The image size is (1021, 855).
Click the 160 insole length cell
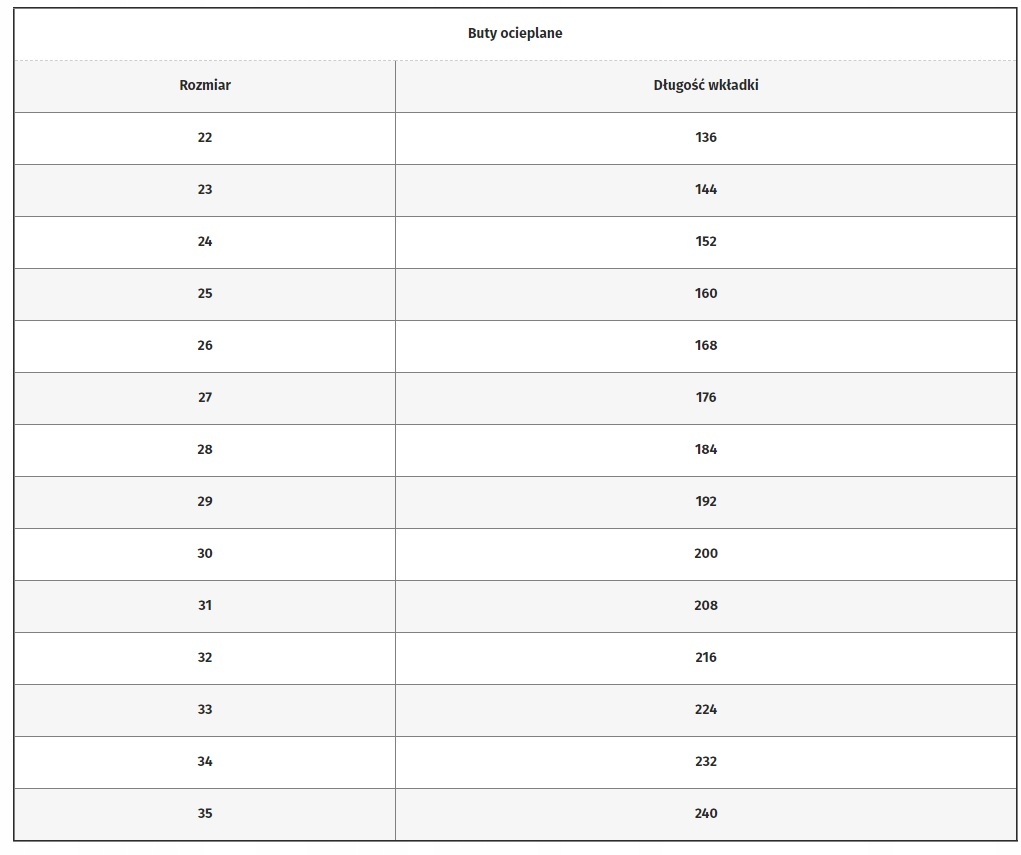point(706,293)
